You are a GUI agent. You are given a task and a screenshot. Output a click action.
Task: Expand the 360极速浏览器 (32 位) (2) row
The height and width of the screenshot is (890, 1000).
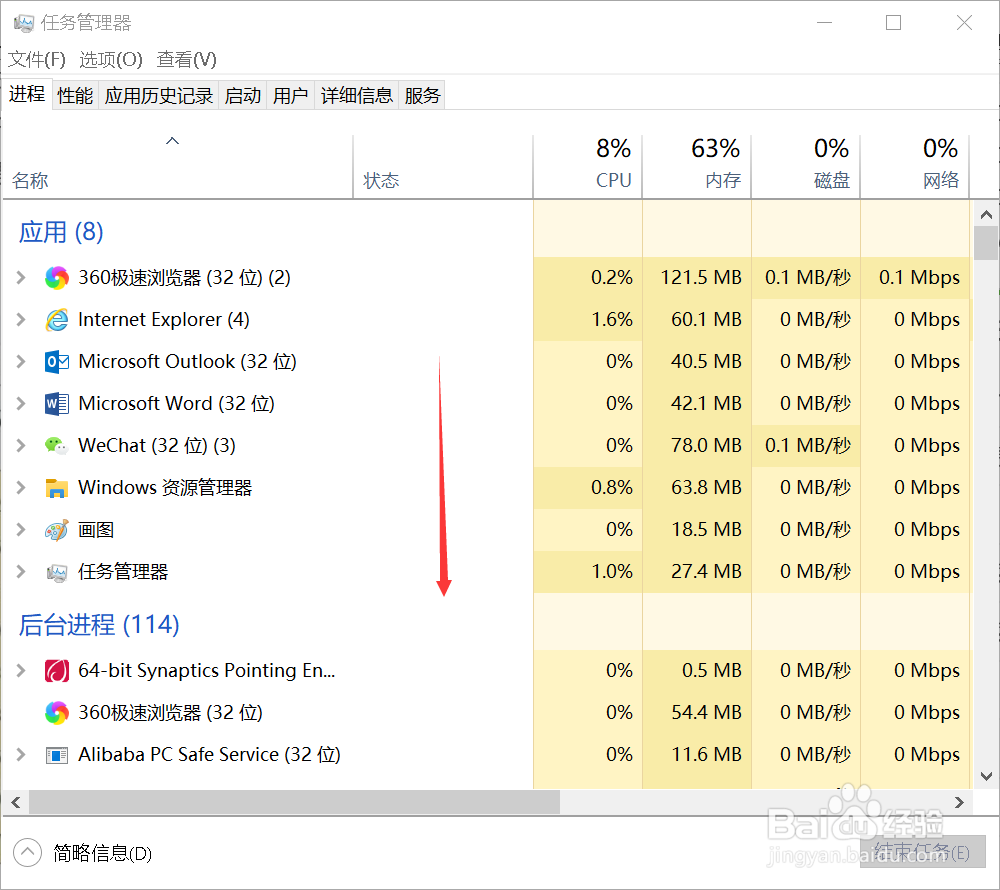tap(20, 277)
